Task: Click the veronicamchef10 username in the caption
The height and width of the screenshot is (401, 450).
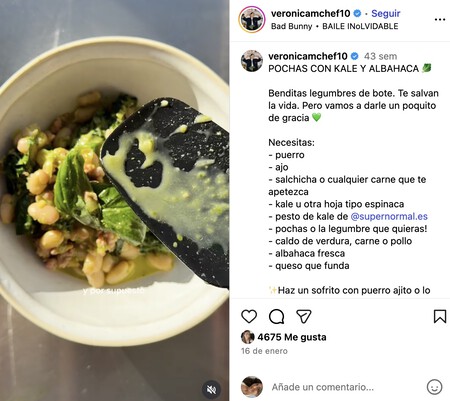Action: point(308,56)
